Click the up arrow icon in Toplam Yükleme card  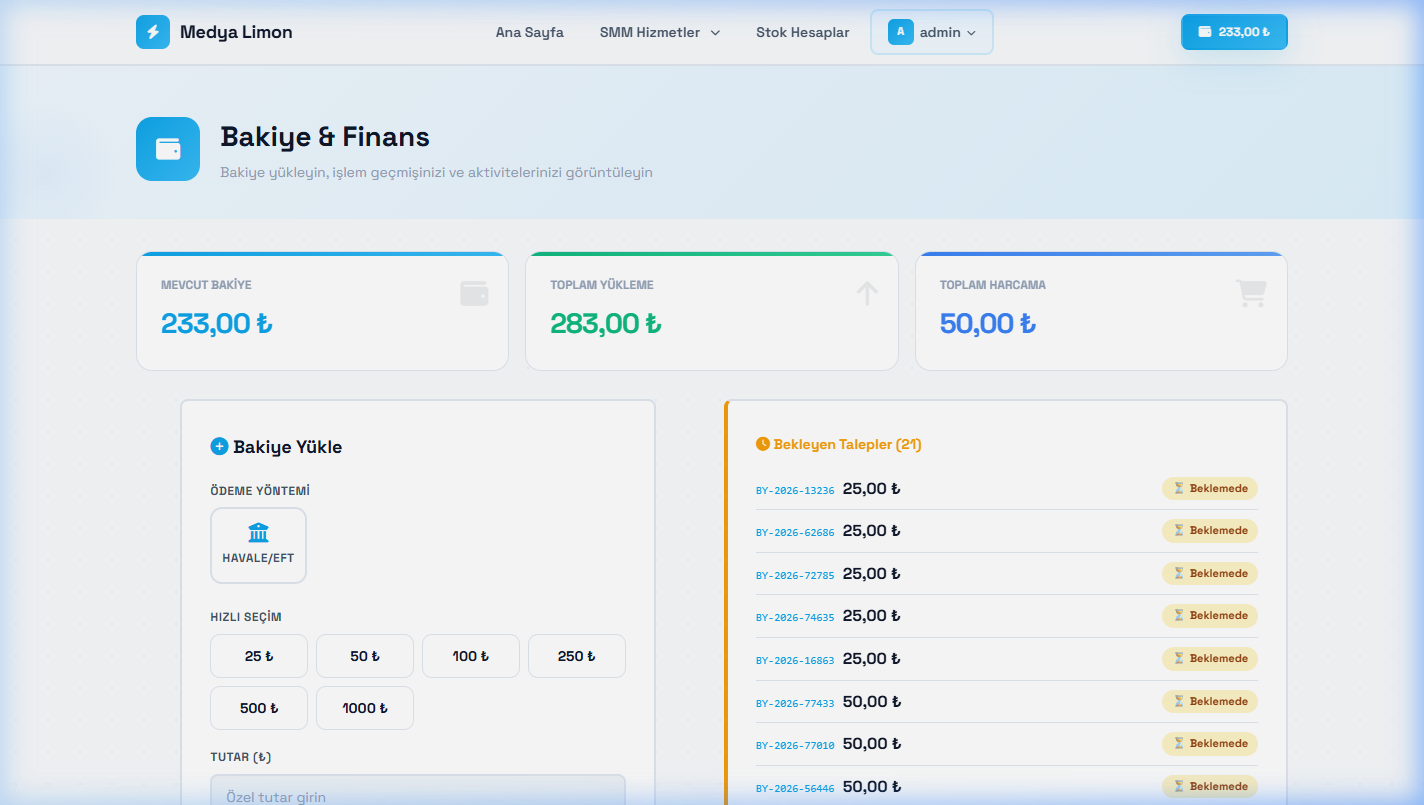point(867,293)
